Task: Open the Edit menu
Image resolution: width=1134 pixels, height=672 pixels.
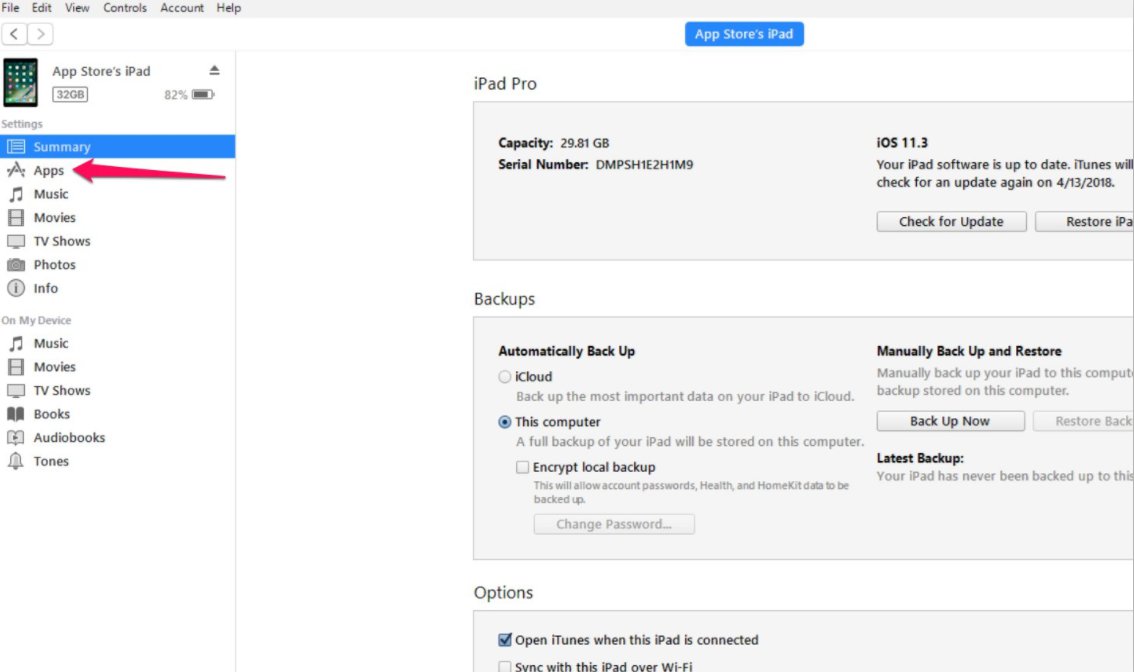Action: coord(41,8)
